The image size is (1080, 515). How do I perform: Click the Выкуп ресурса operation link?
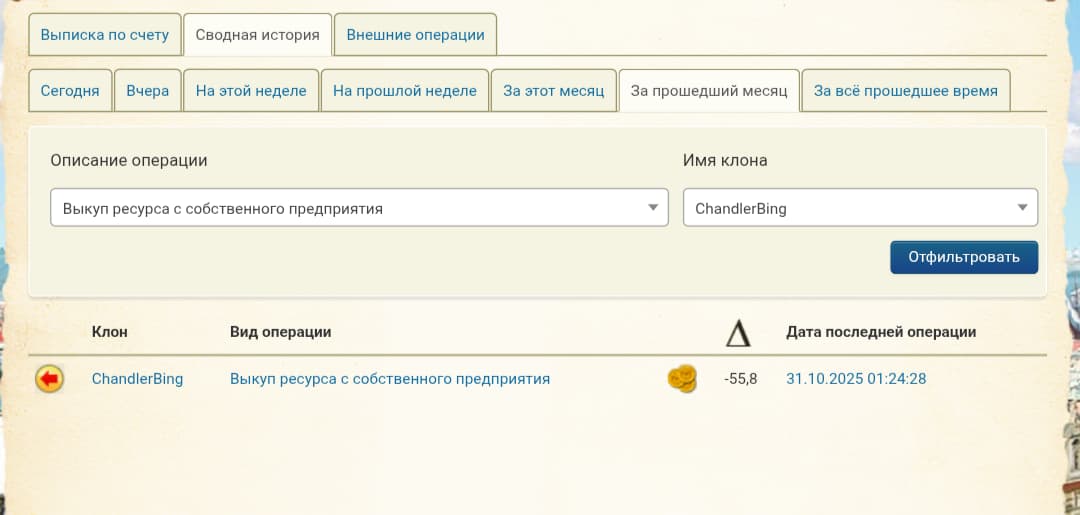390,379
